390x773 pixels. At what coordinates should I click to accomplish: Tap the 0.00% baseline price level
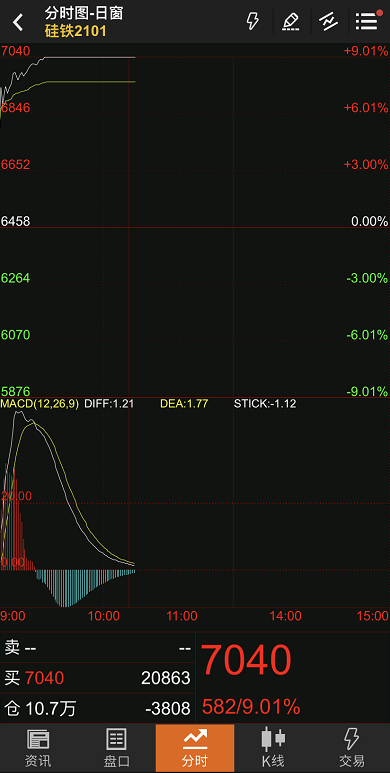pyautogui.click(x=369, y=221)
